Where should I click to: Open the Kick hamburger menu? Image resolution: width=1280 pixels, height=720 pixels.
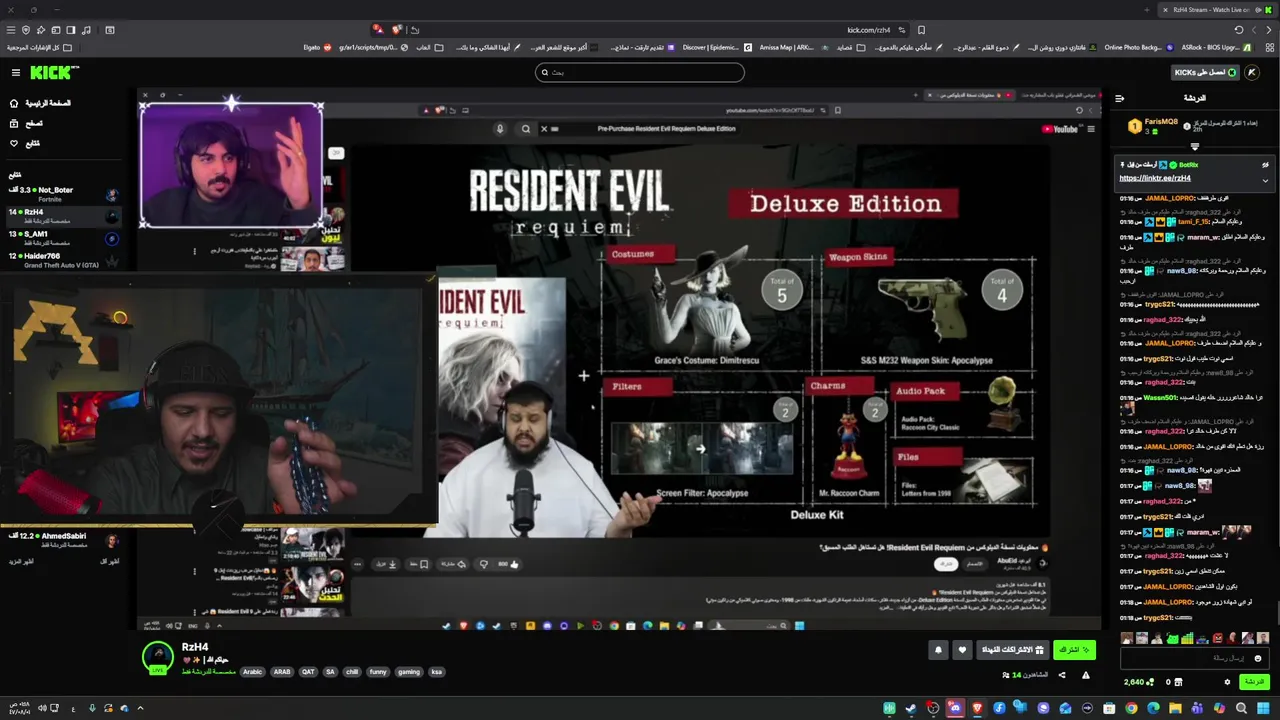[x=15, y=72]
